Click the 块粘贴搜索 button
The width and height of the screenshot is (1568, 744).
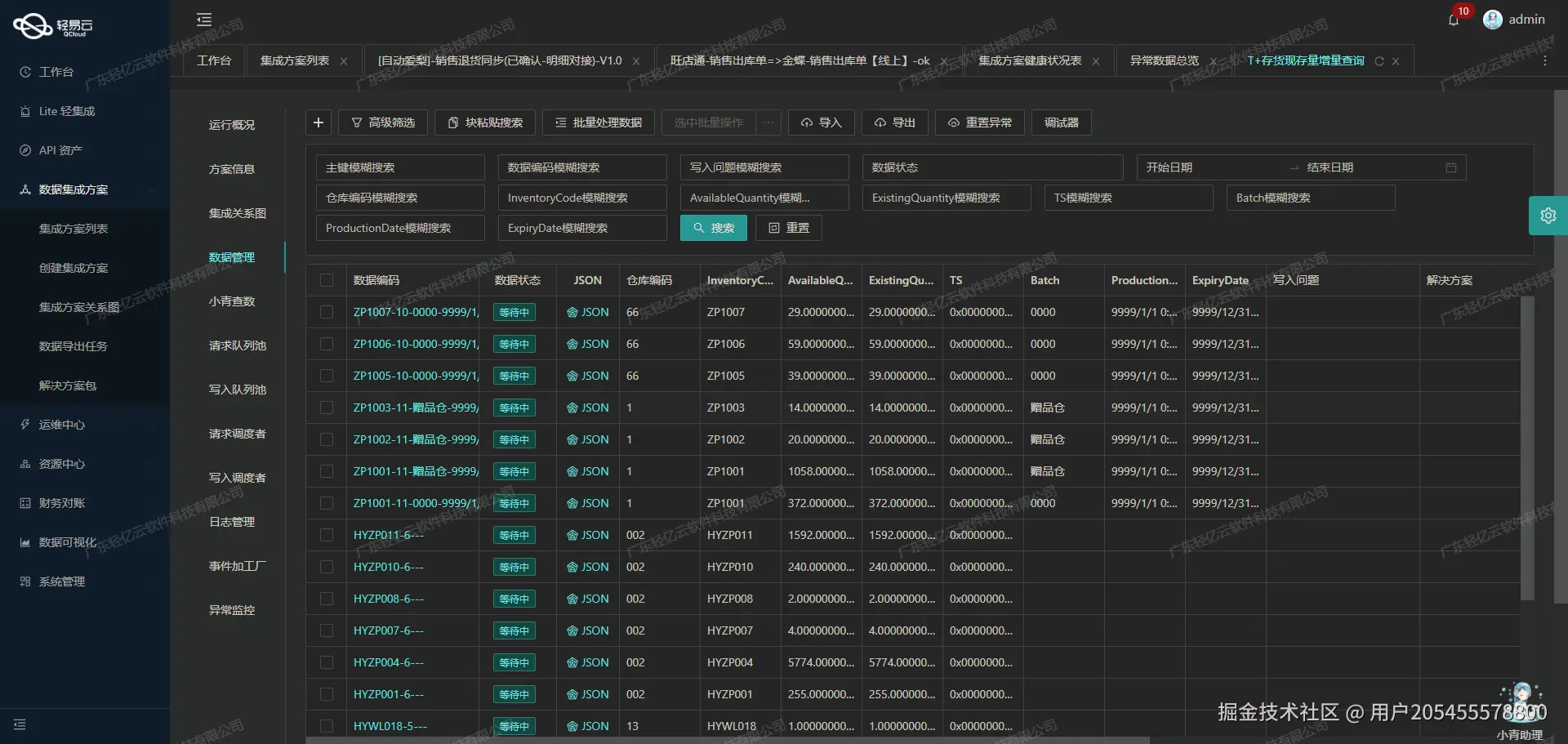click(485, 123)
